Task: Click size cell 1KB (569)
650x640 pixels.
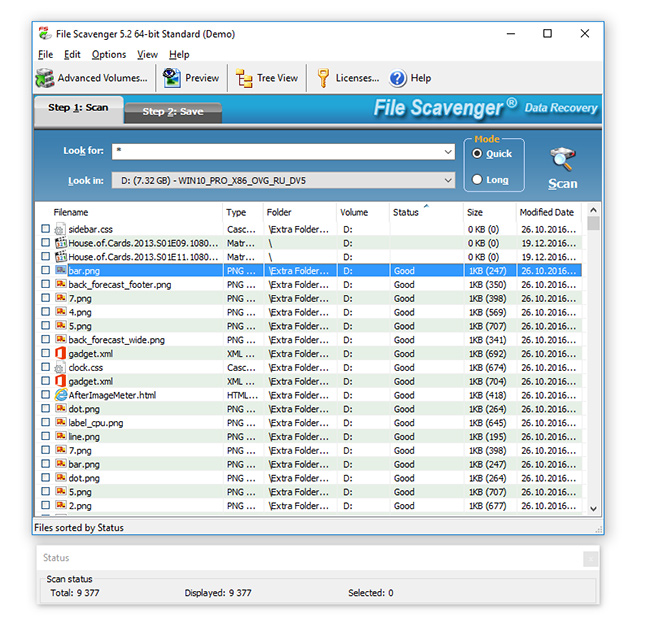Action: [x=488, y=312]
